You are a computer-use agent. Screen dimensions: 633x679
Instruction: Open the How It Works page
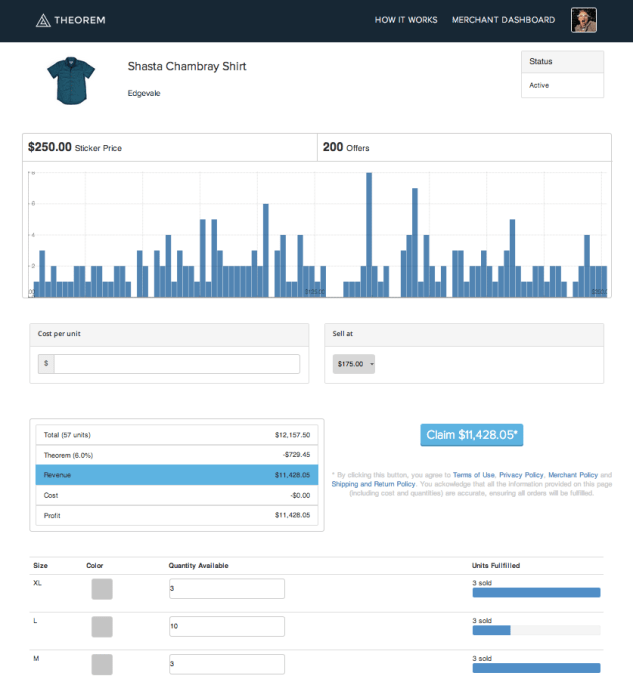tap(405, 20)
